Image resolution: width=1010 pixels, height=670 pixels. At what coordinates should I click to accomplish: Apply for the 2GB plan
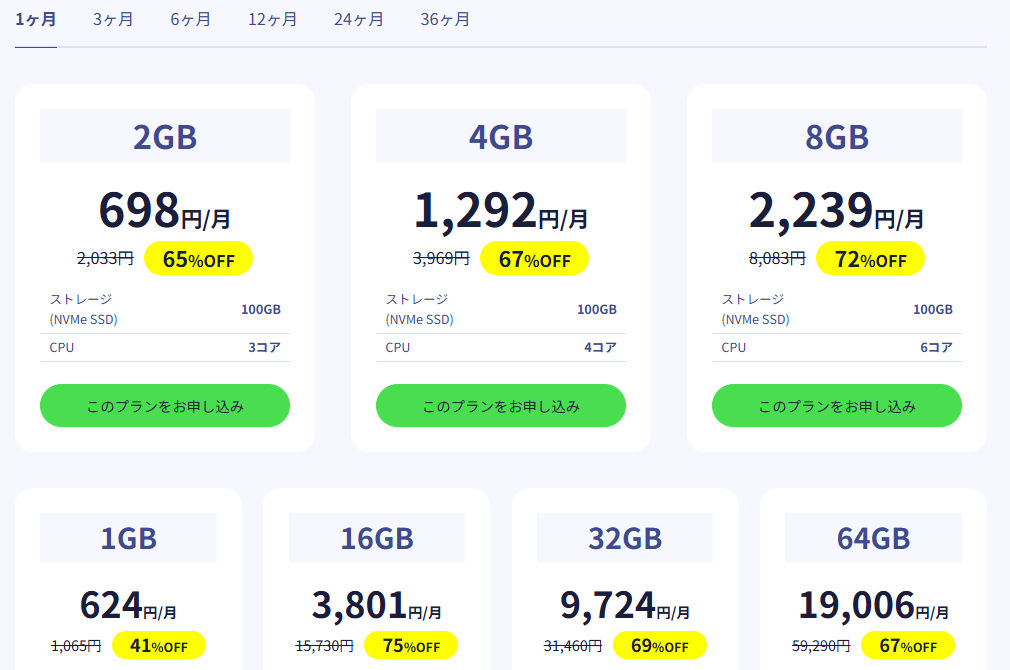coord(165,406)
